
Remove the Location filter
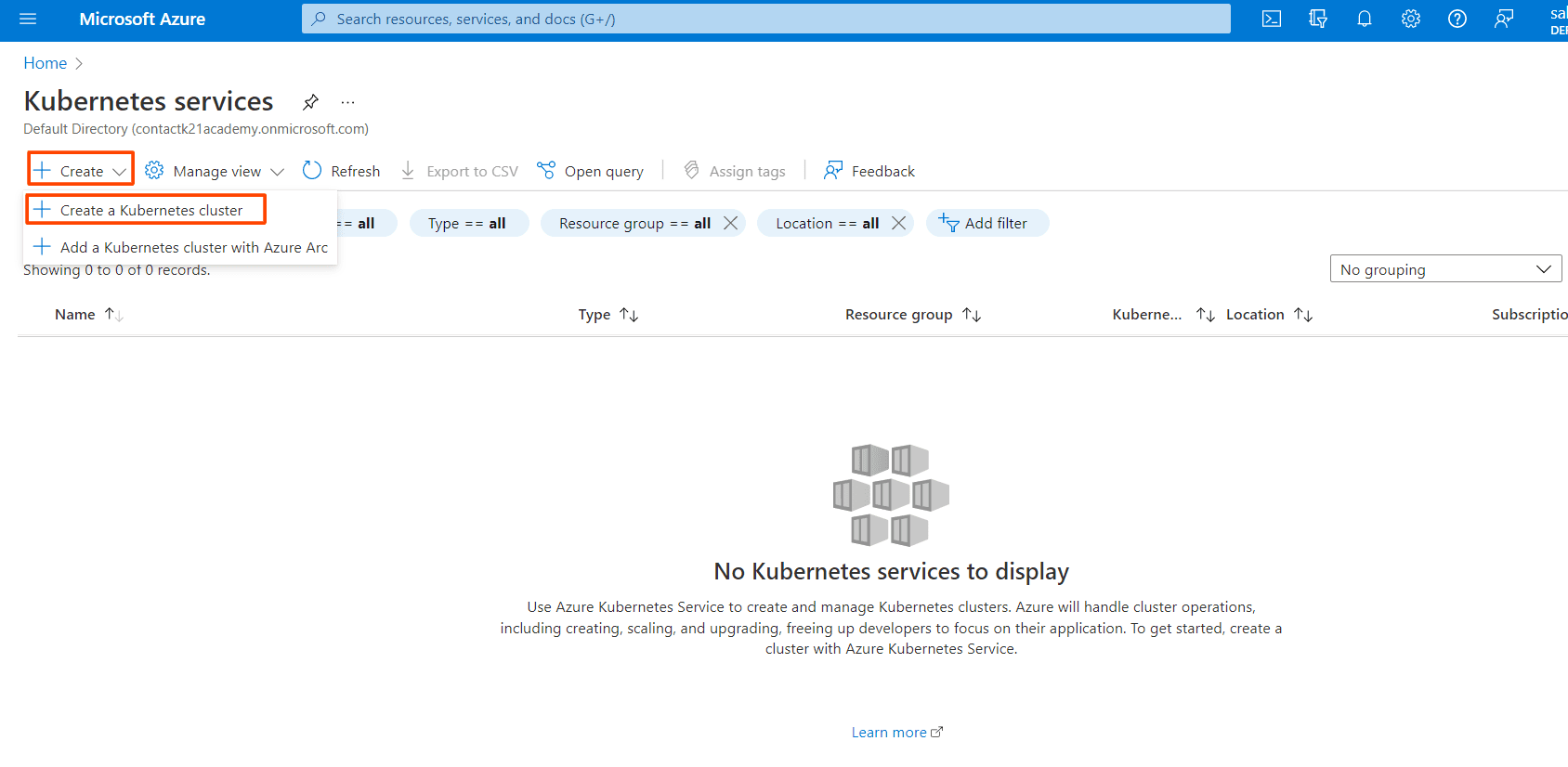coord(898,223)
